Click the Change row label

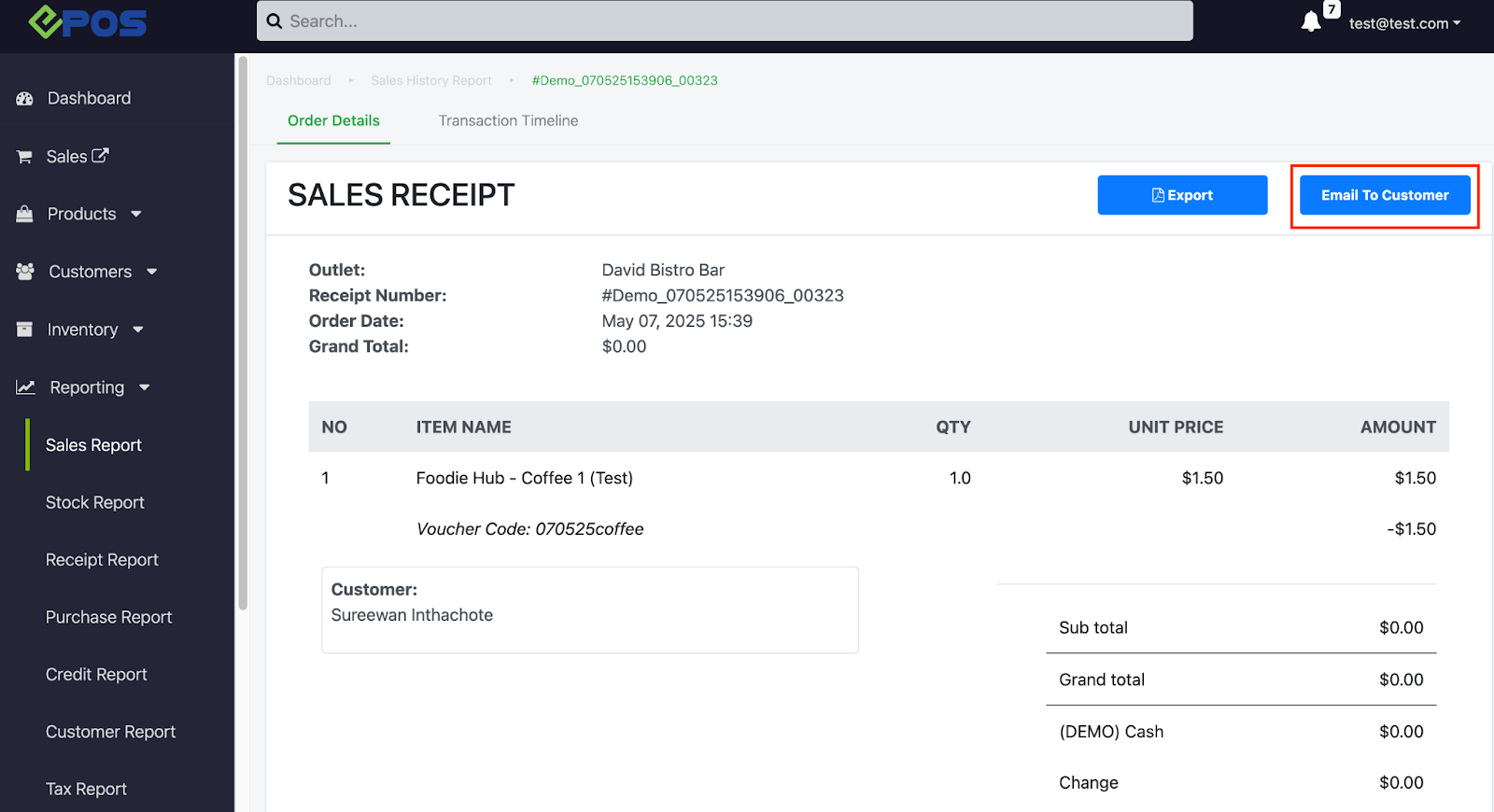(1089, 783)
